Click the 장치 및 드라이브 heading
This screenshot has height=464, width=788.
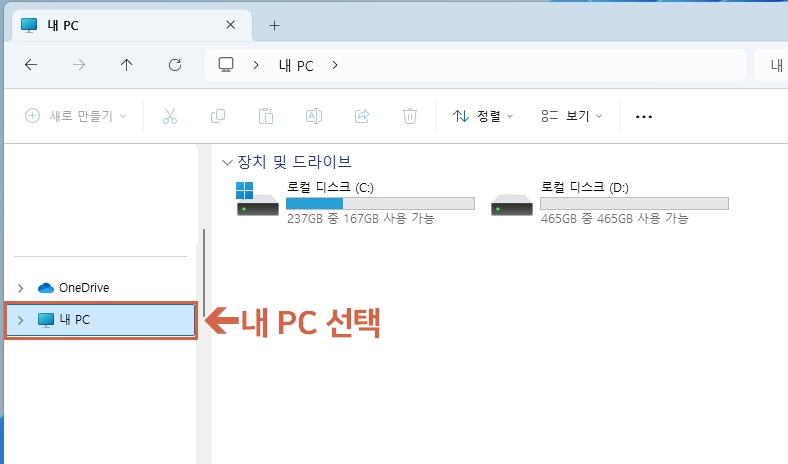coord(294,162)
